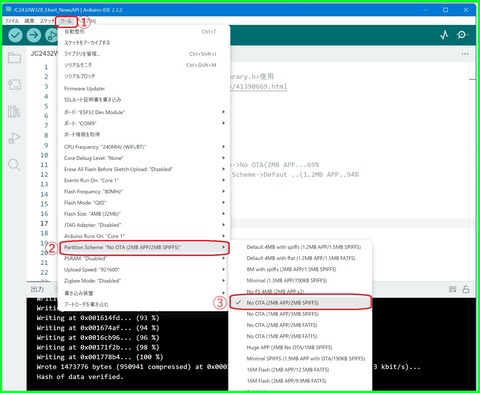This screenshot has height=393, width=480.
Task: Select 8M with spiffs partition option
Action: click(x=300, y=269)
